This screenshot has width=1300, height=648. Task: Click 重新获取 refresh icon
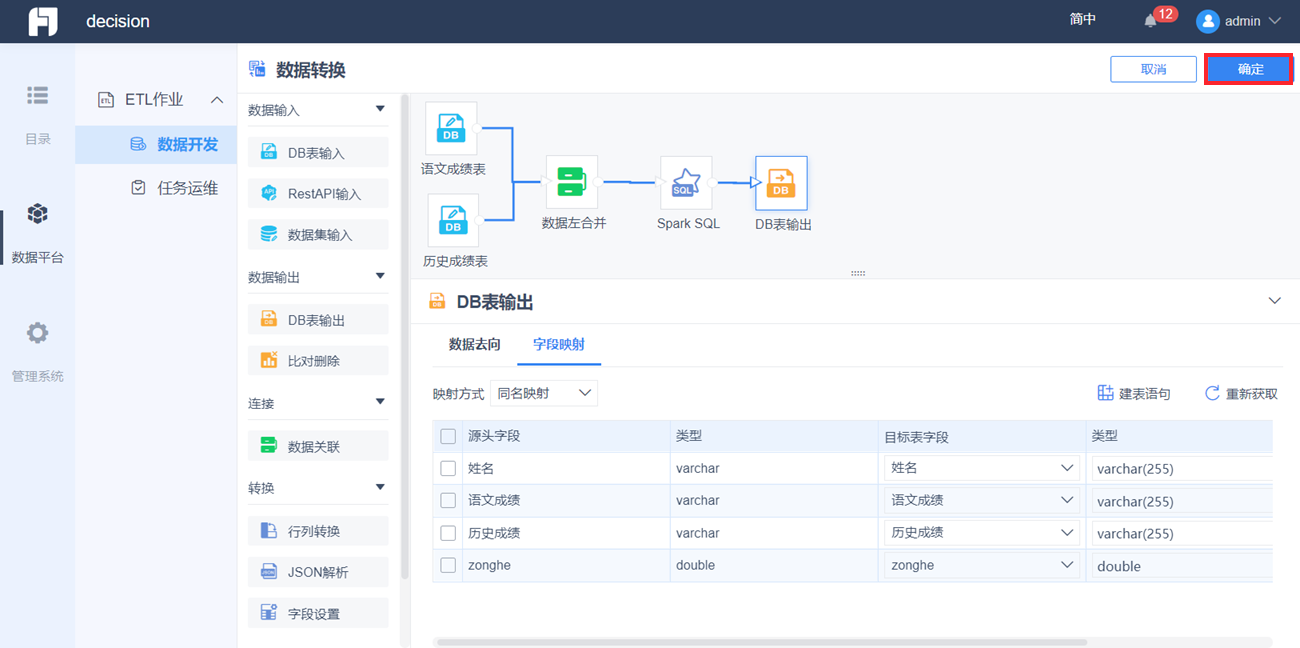[x=1212, y=393]
